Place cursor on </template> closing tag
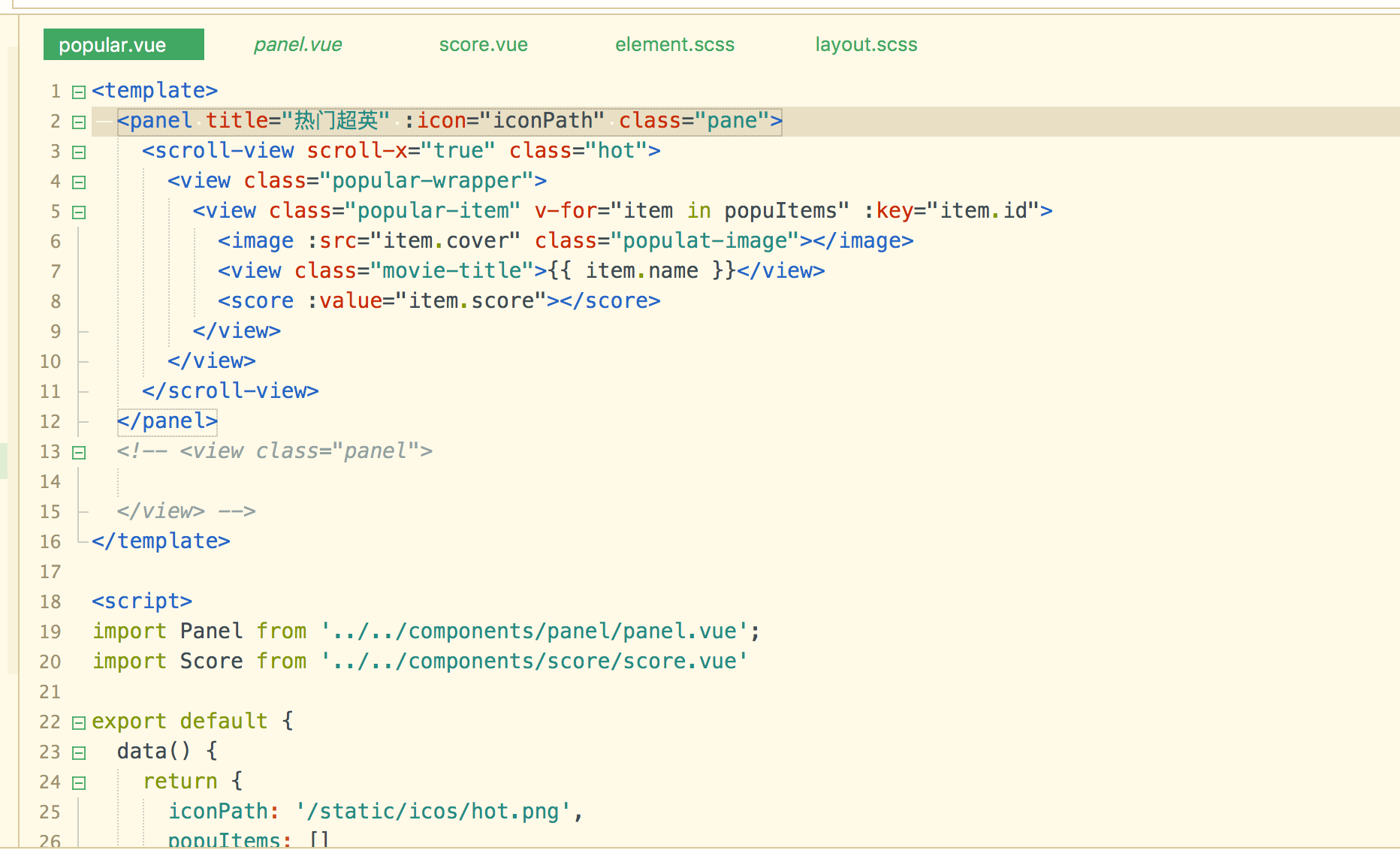This screenshot has width=1400, height=850. click(161, 541)
